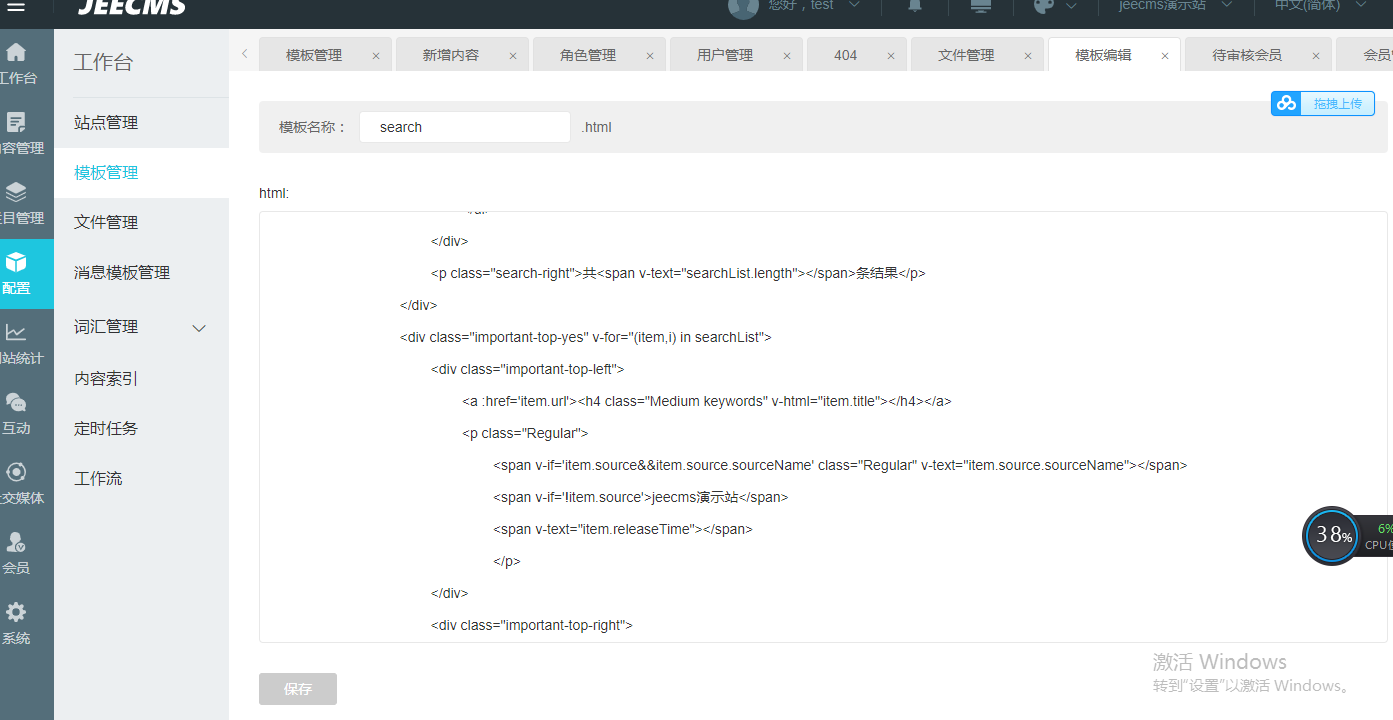
Task: Click the 保存 save button
Action: [298, 689]
